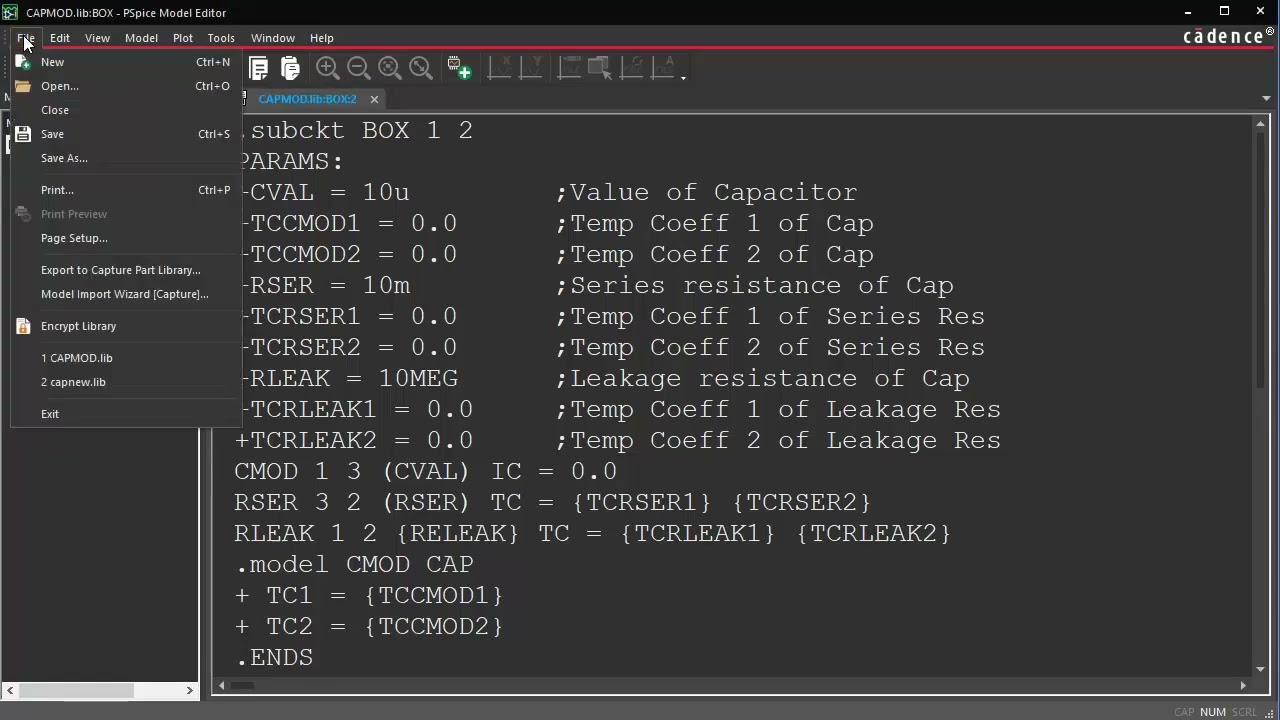
Task: Click the '+ TC2 = {TCCMOD2}' line
Action: point(368,626)
